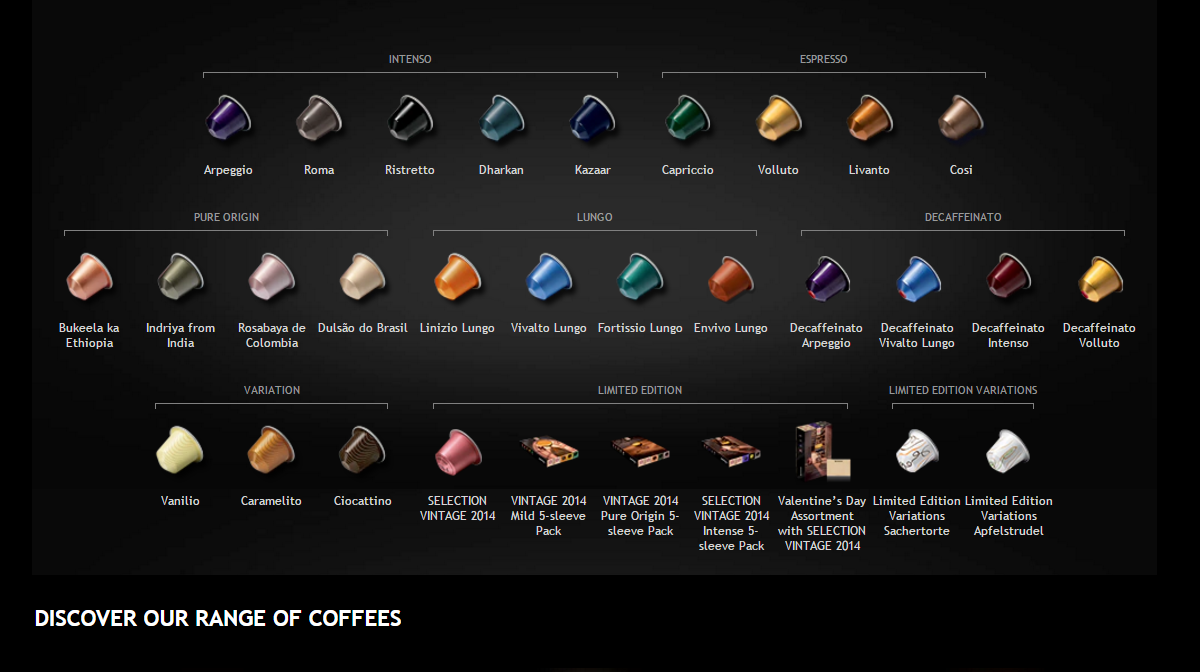
Task: Choose the cream Dulsão do Brasil capsule
Action: pyautogui.click(x=362, y=276)
